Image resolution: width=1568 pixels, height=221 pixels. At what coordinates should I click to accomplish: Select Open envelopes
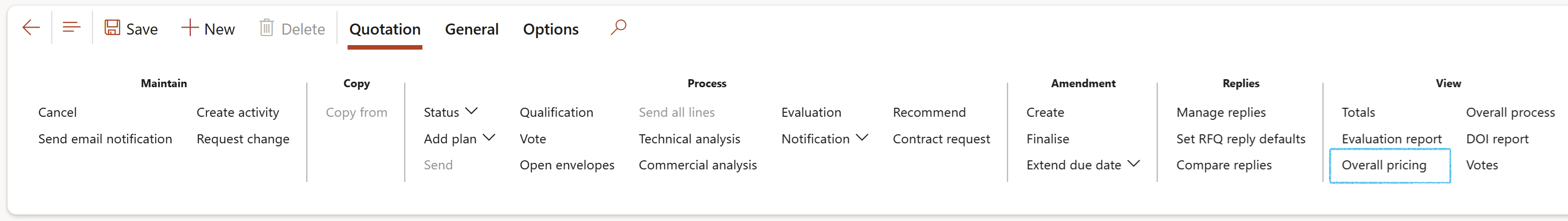[x=567, y=165]
